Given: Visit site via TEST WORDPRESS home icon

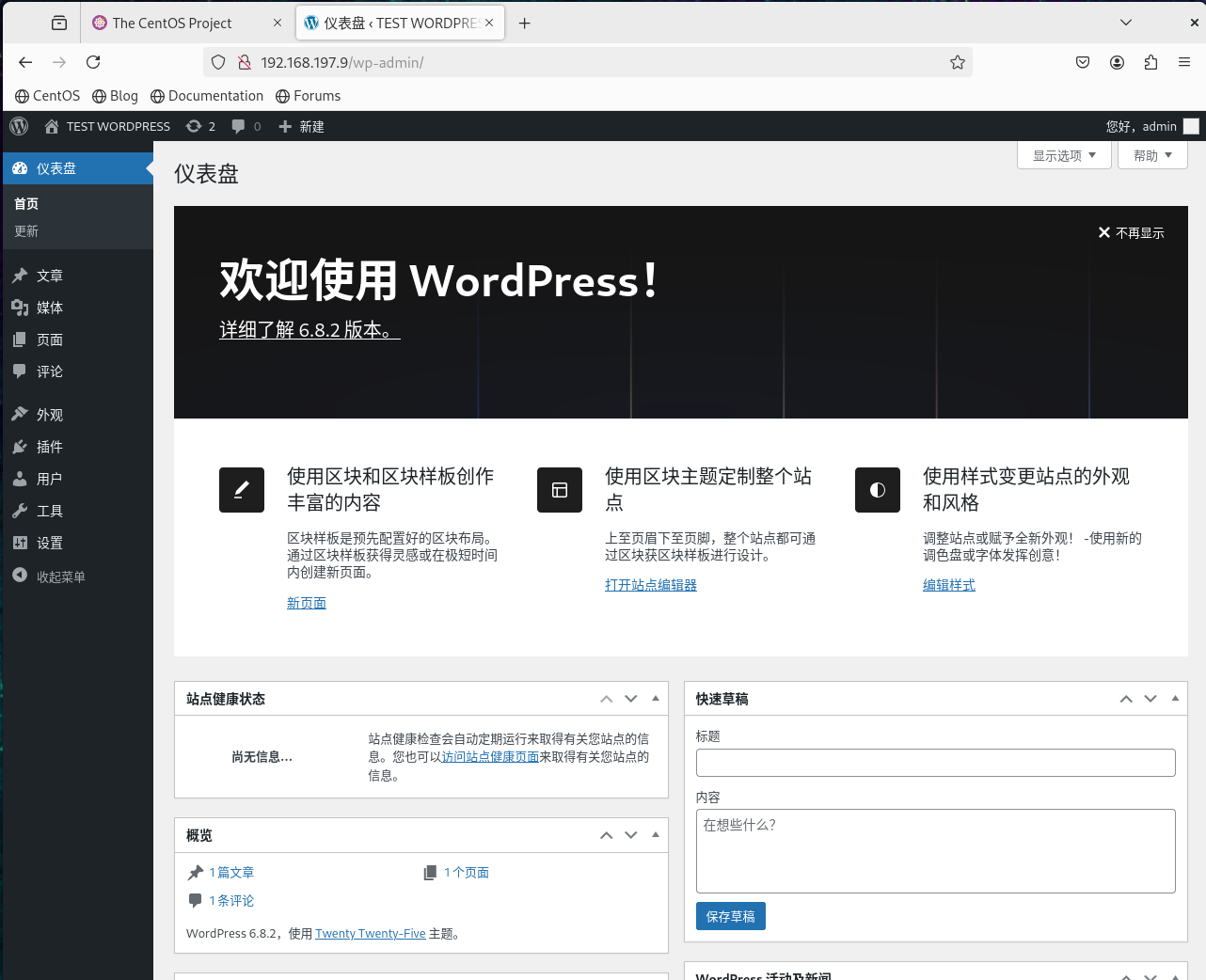Looking at the screenshot, I should tap(107, 126).
